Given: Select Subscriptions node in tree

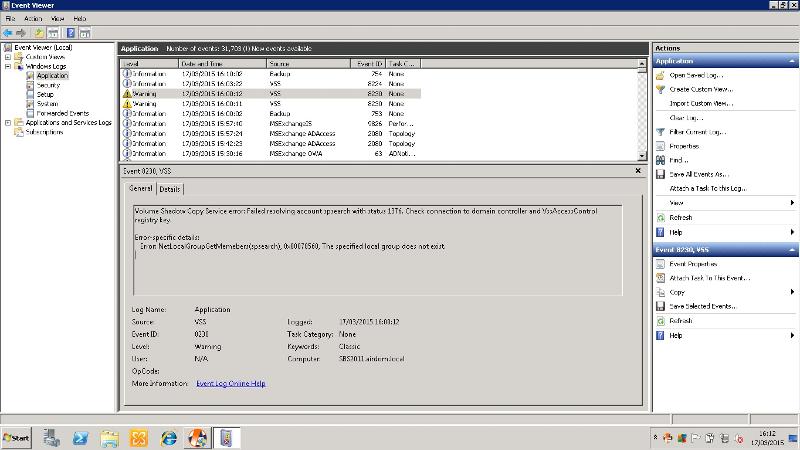Looking at the screenshot, I should coord(44,132).
